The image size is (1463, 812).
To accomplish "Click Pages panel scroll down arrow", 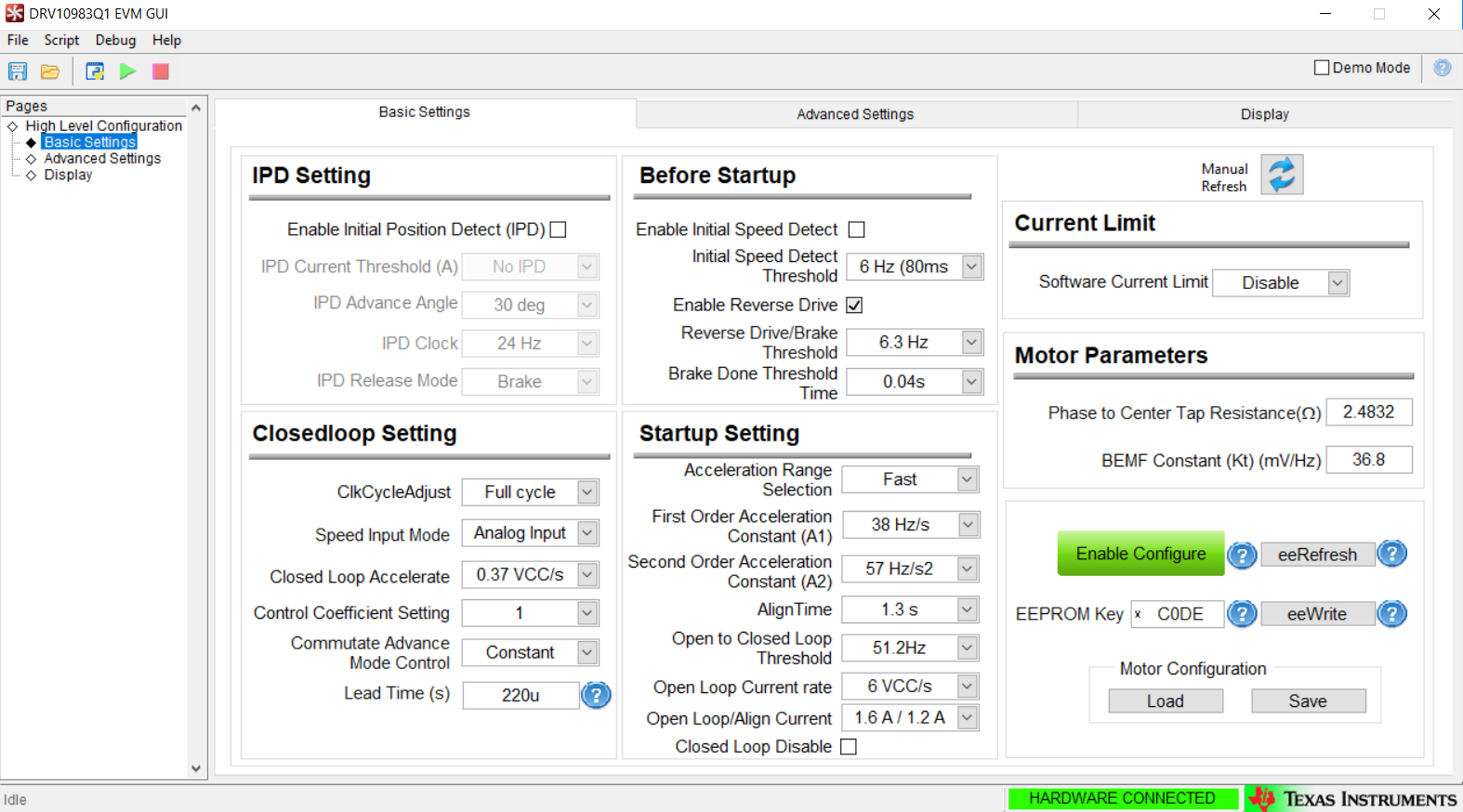I will (196, 768).
